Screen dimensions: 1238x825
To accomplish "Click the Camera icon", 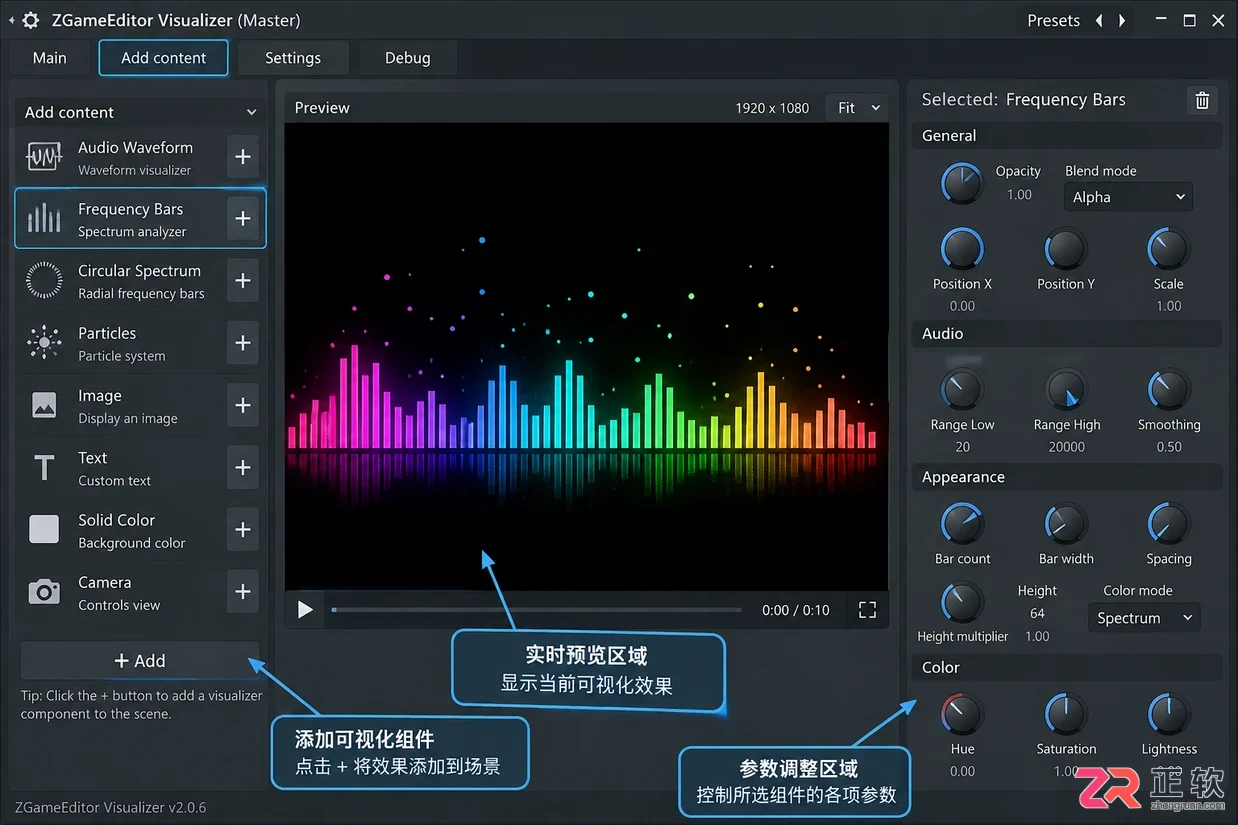I will point(44,592).
